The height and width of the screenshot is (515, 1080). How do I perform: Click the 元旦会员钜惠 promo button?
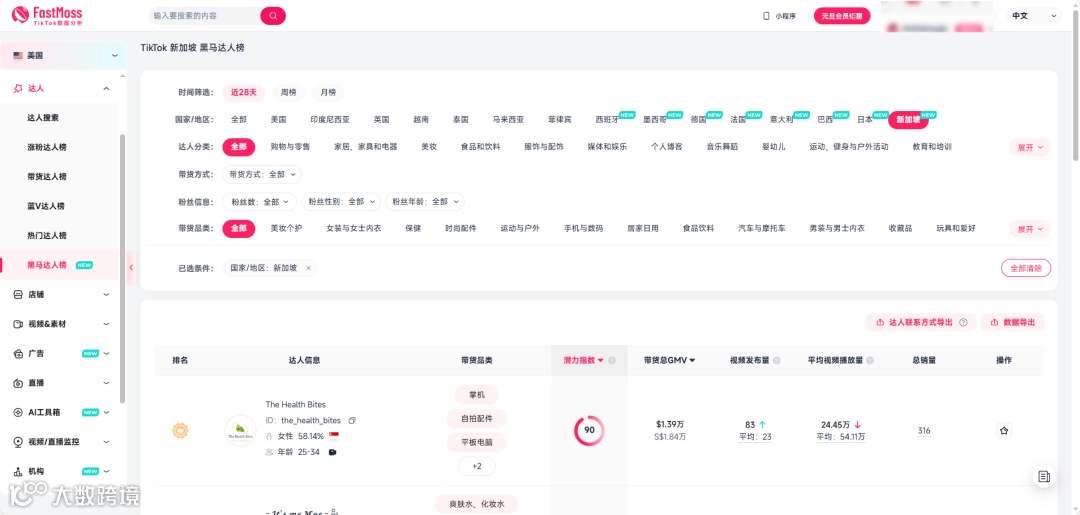point(842,16)
